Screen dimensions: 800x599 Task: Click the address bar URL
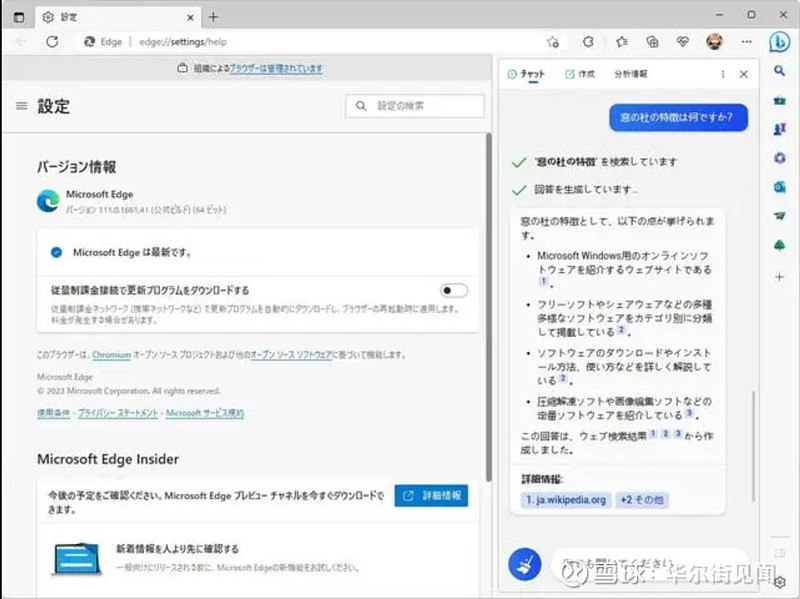(x=183, y=42)
